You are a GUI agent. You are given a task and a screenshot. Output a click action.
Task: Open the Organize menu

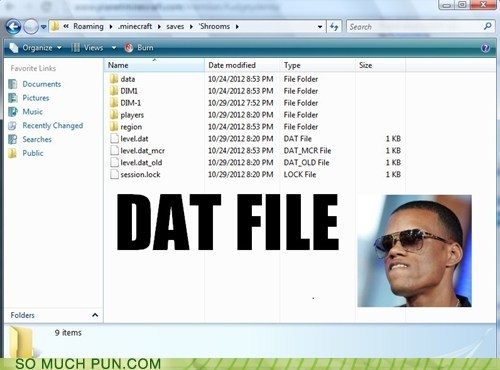[36, 48]
